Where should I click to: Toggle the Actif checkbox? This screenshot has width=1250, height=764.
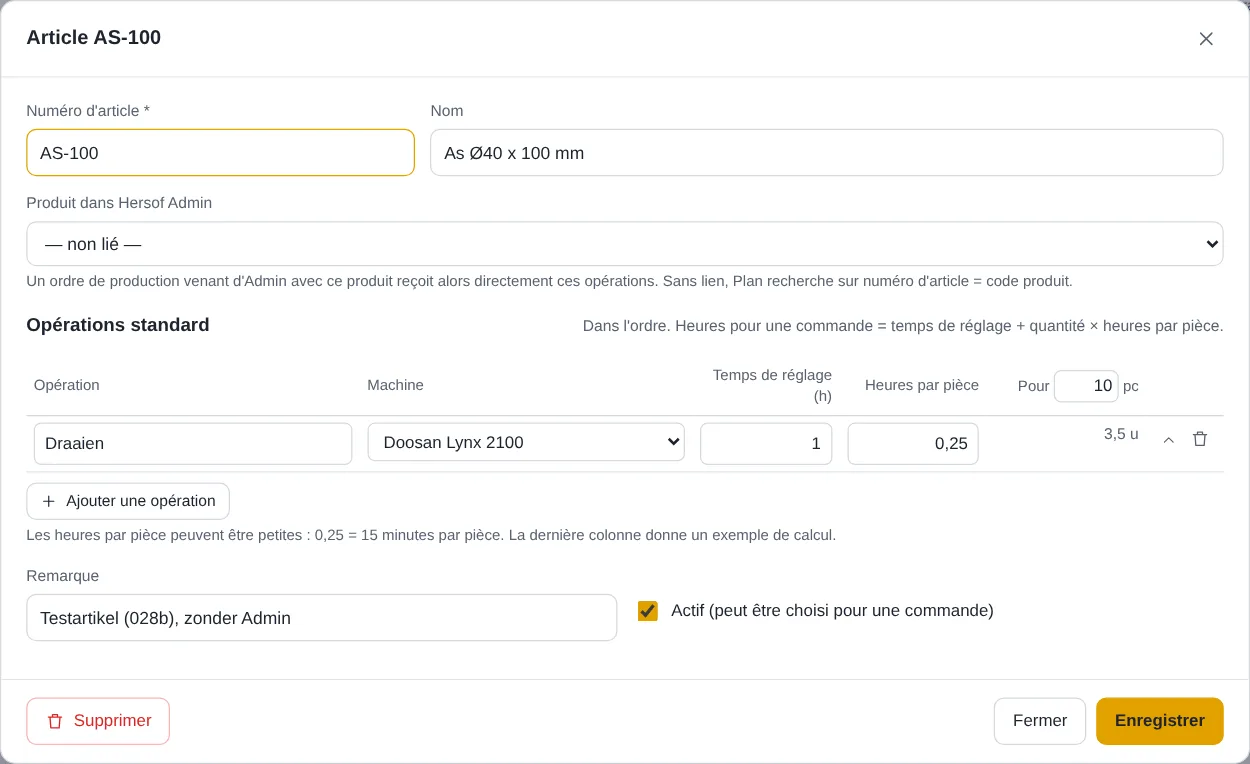648,611
